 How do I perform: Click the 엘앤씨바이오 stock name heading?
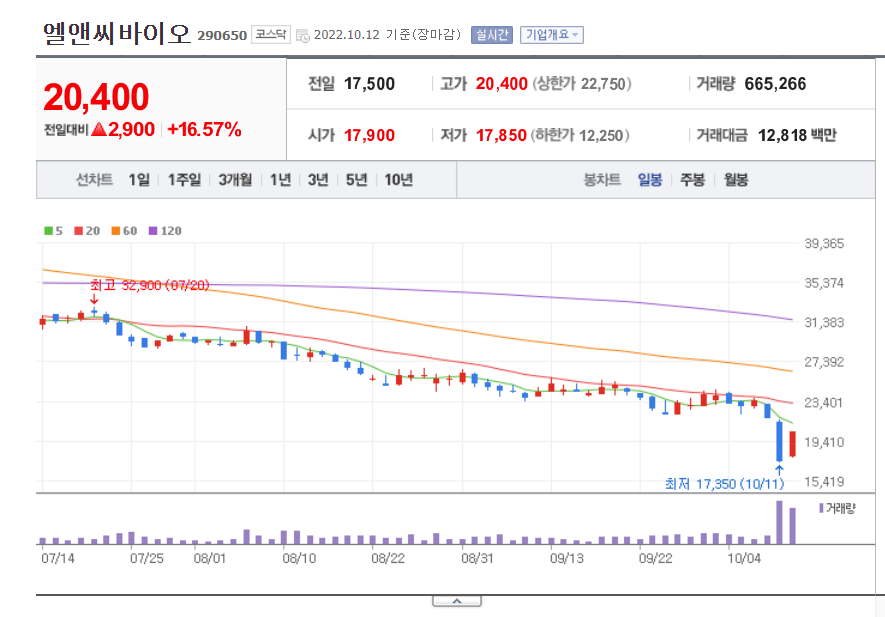[x=117, y=34]
